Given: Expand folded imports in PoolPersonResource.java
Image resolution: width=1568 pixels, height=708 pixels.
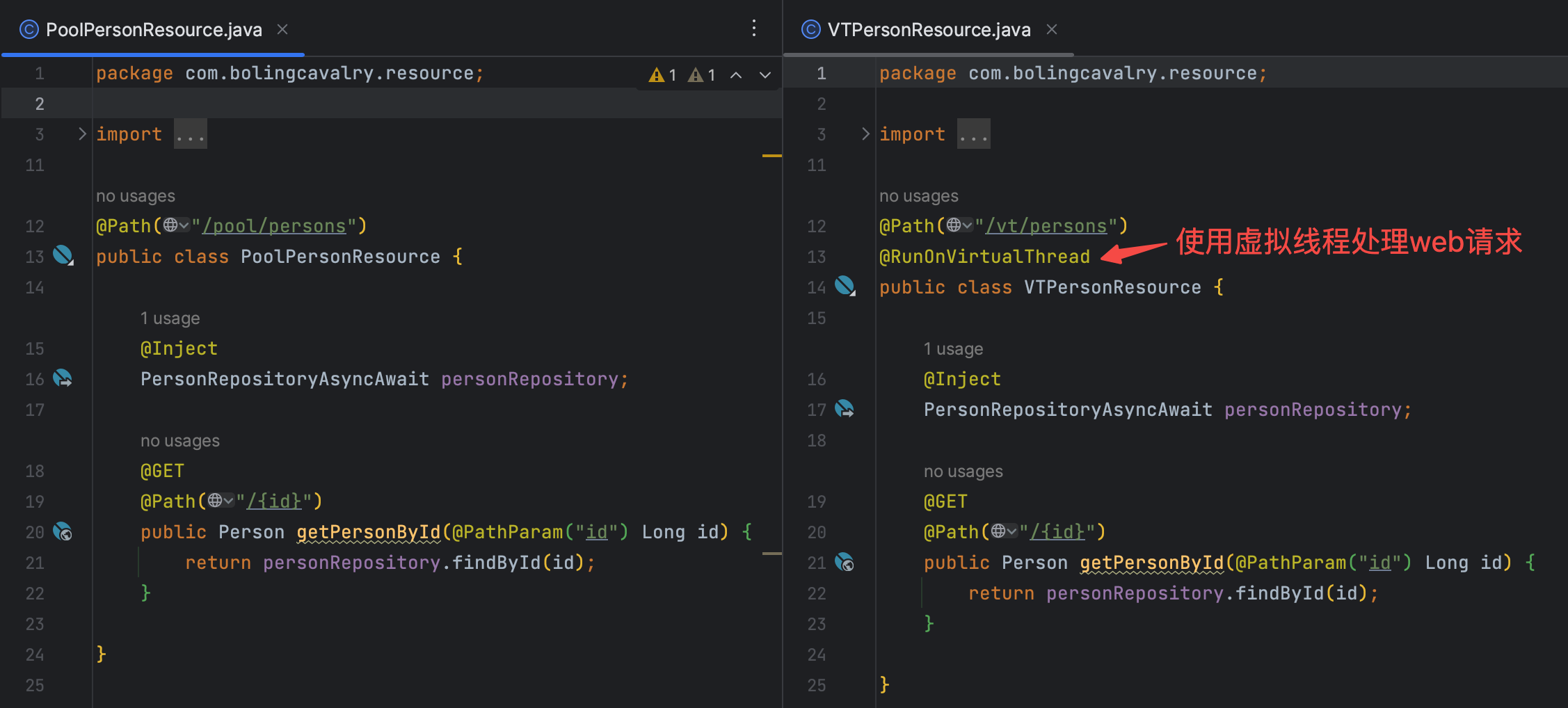Looking at the screenshot, I should pos(191,134).
